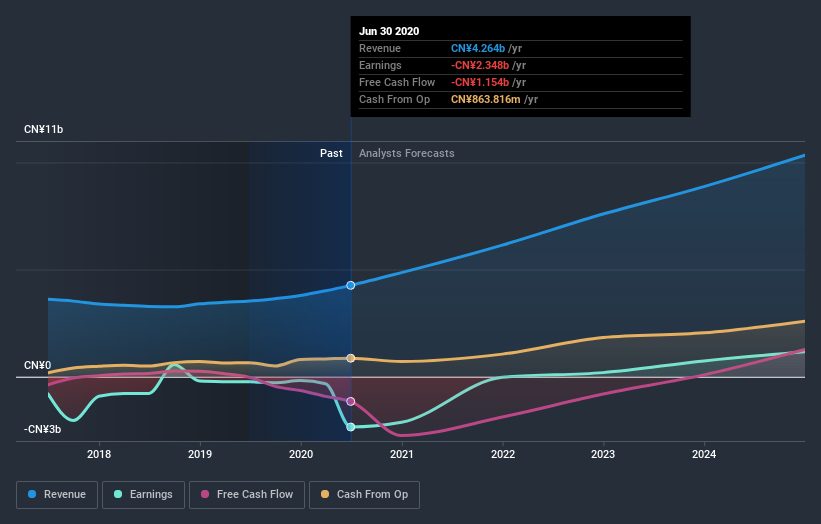This screenshot has width=821, height=524.
Task: Click the -CN¥3b y-axis label
Action: 42,429
